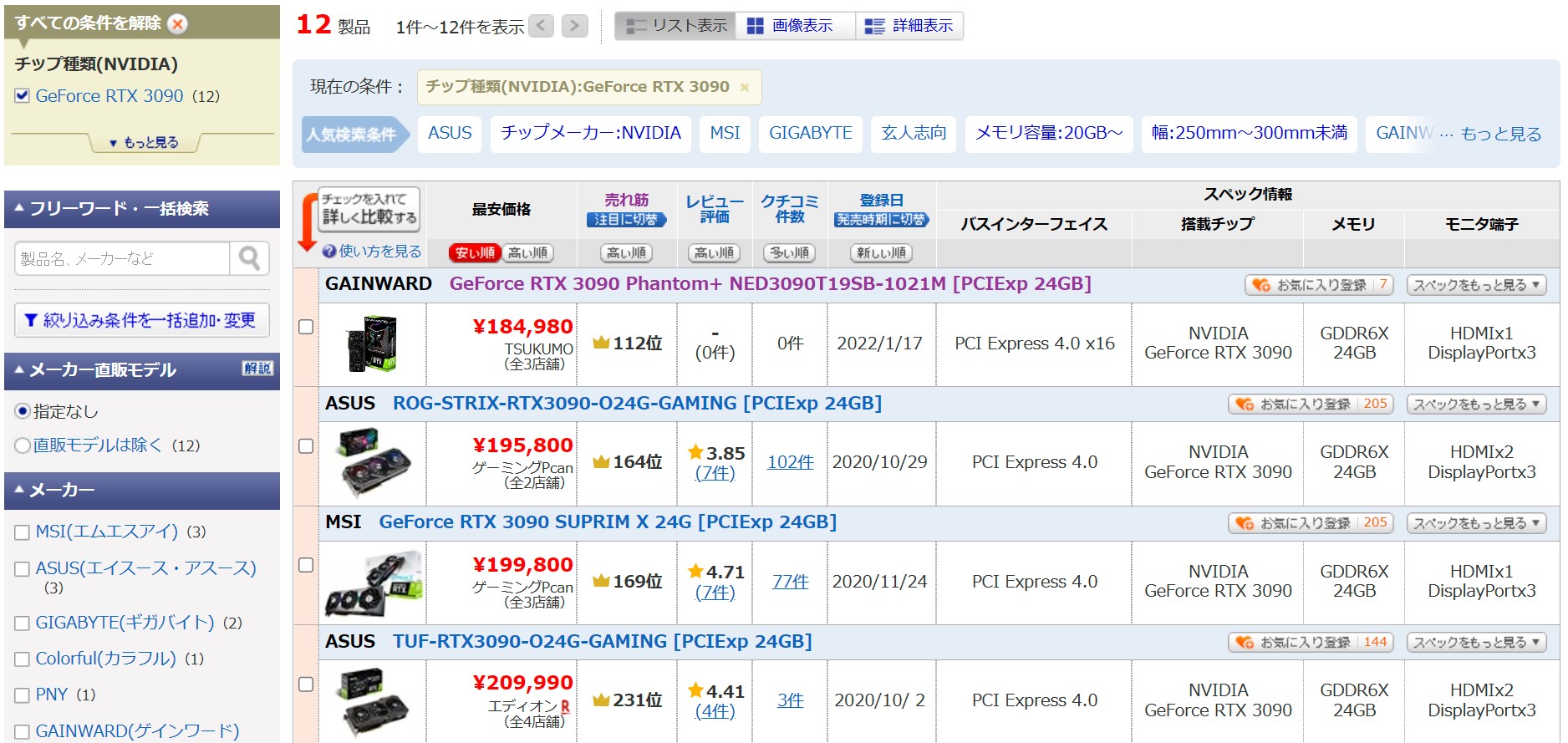
Task: Click the magnifier search icon
Action: coord(249,258)
